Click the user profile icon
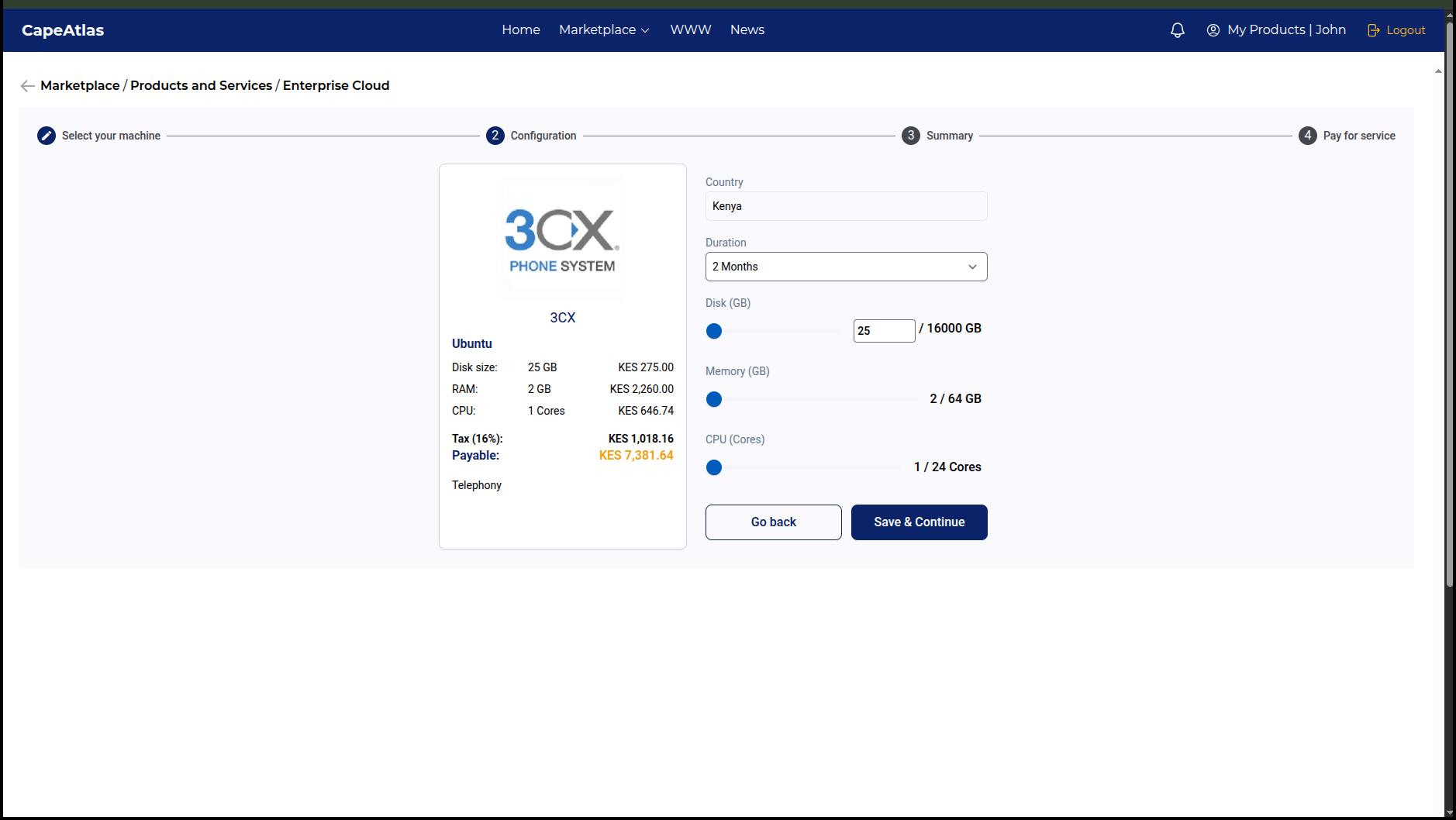Screen dimensions: 1456x820 [1213, 30]
